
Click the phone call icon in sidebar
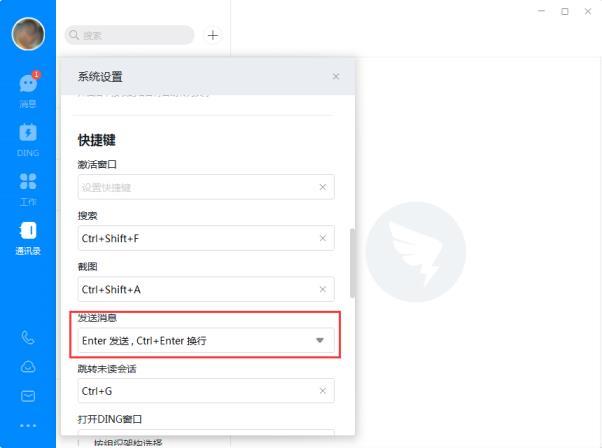tap(28, 338)
